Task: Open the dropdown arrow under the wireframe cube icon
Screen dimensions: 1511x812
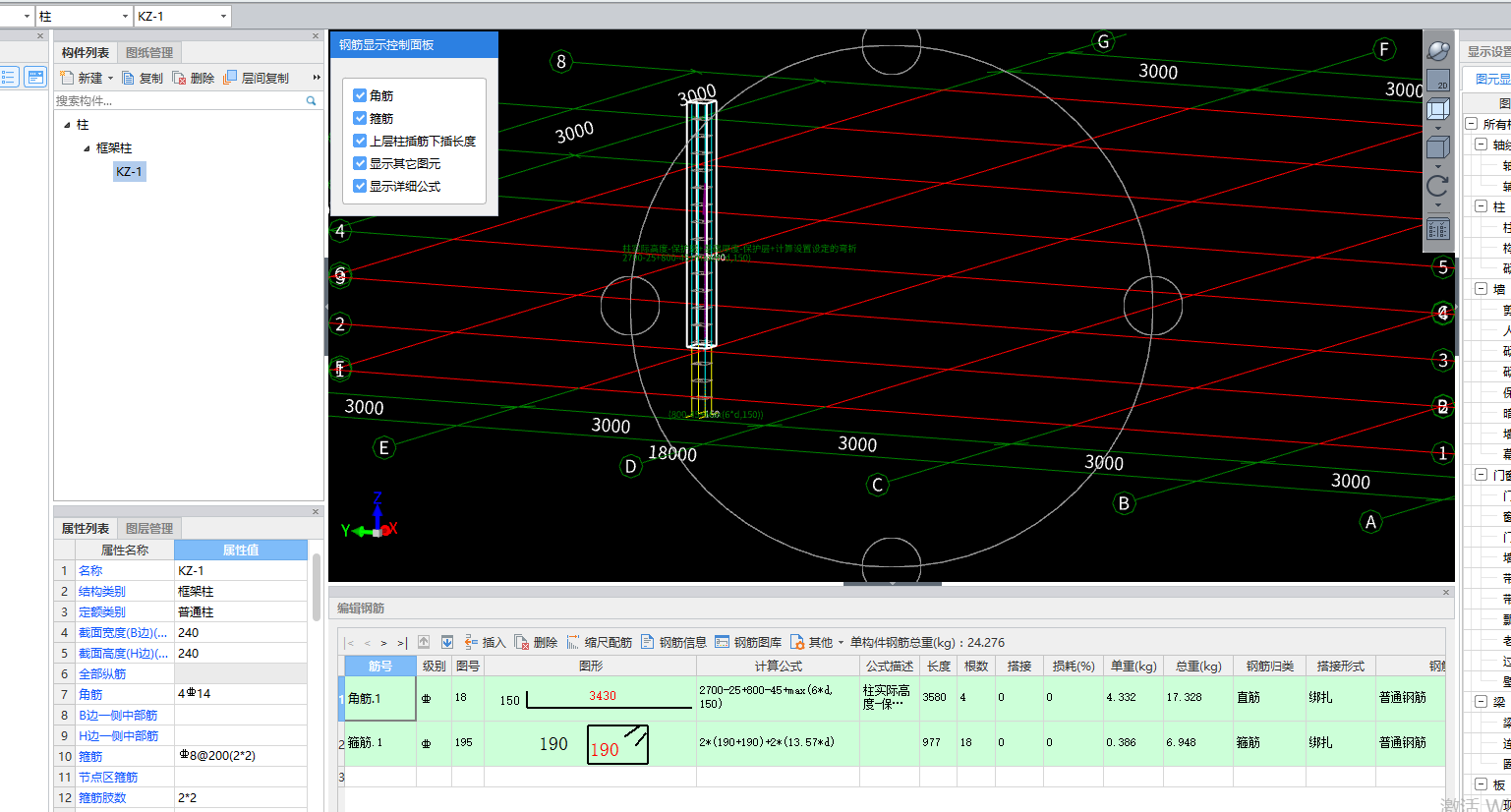Action: pyautogui.click(x=1437, y=128)
